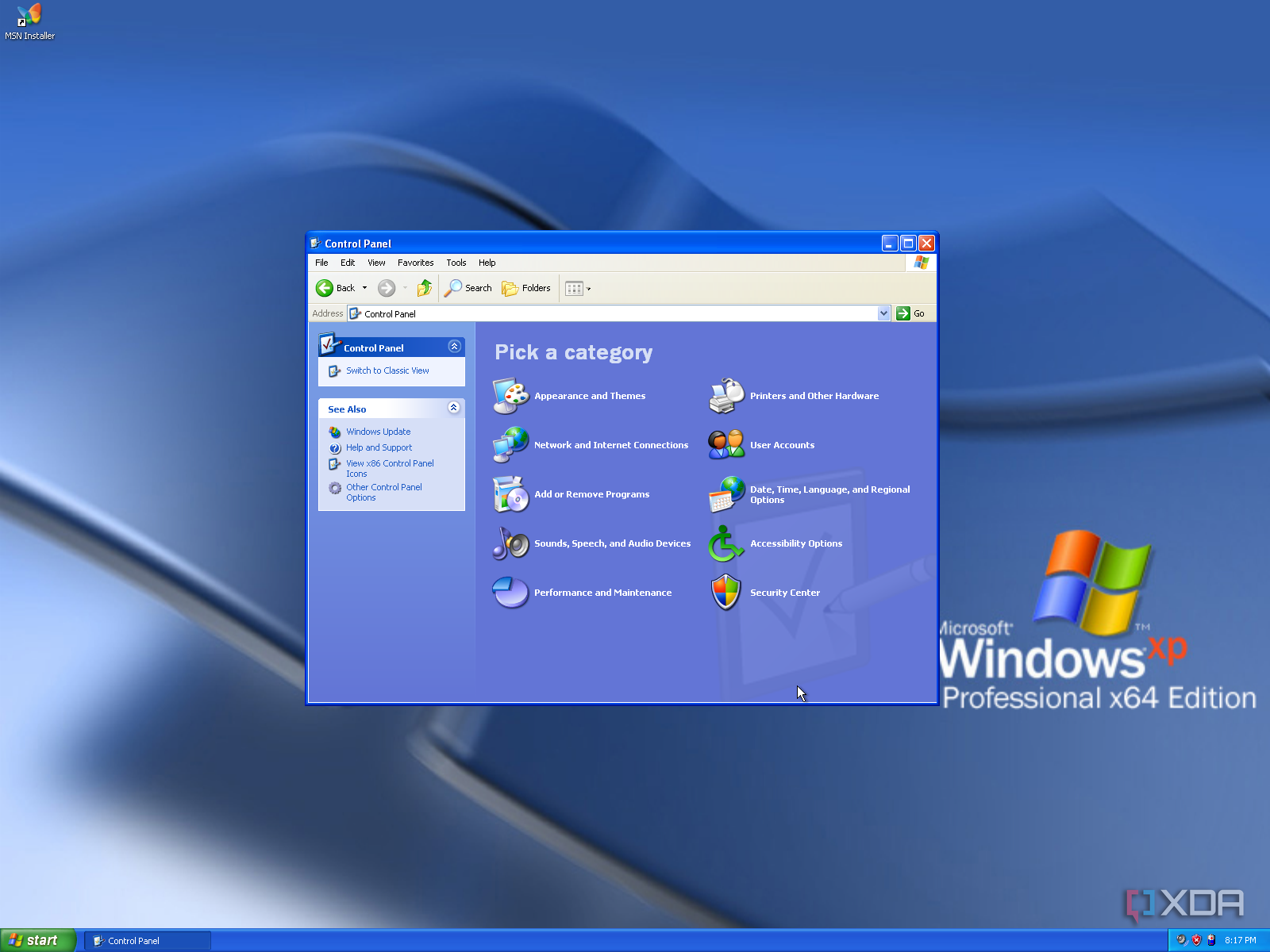
Task: Open the Network and Internet Connections icon
Action: pyautogui.click(x=510, y=445)
